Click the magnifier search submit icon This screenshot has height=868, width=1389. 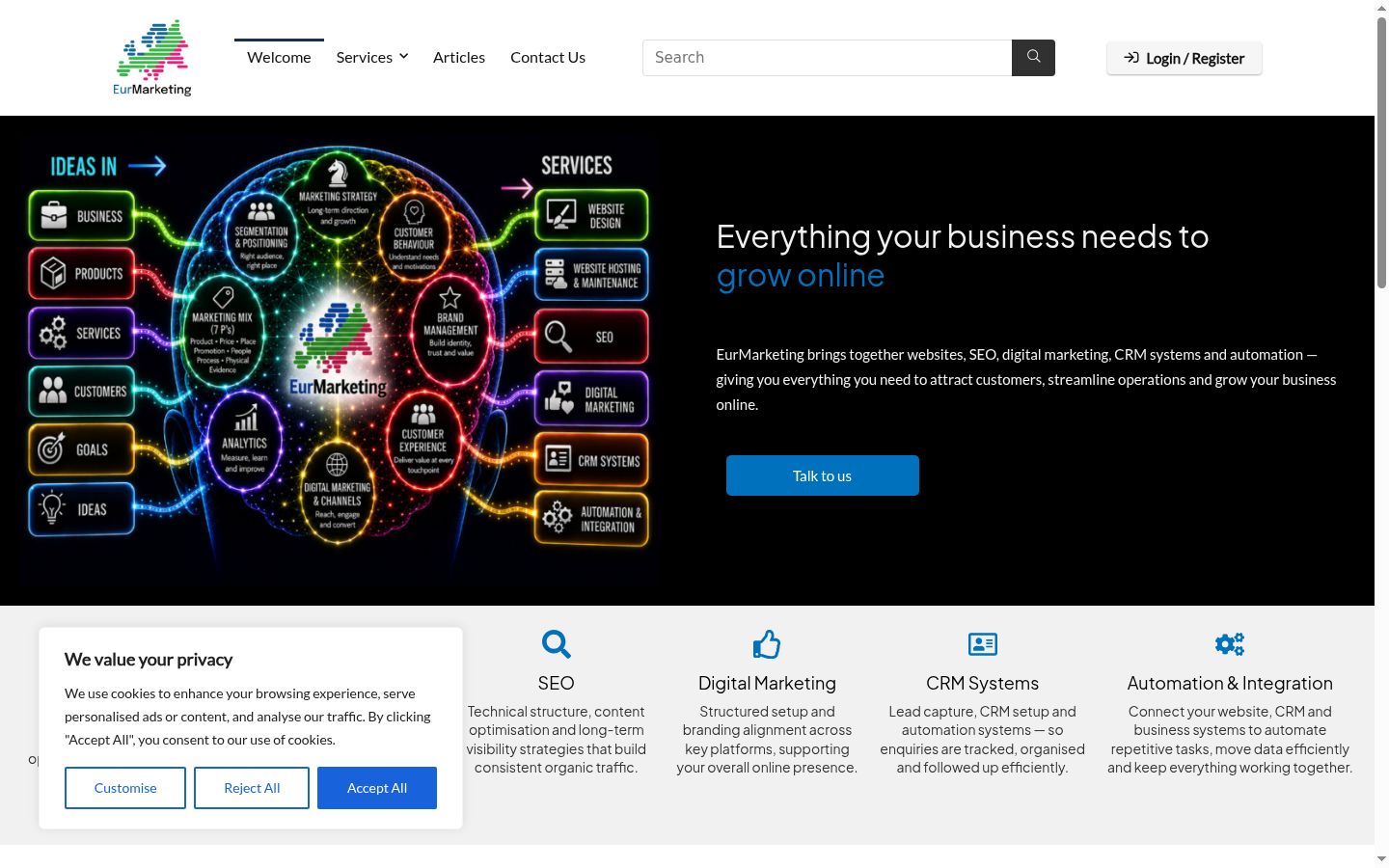coord(1033,58)
